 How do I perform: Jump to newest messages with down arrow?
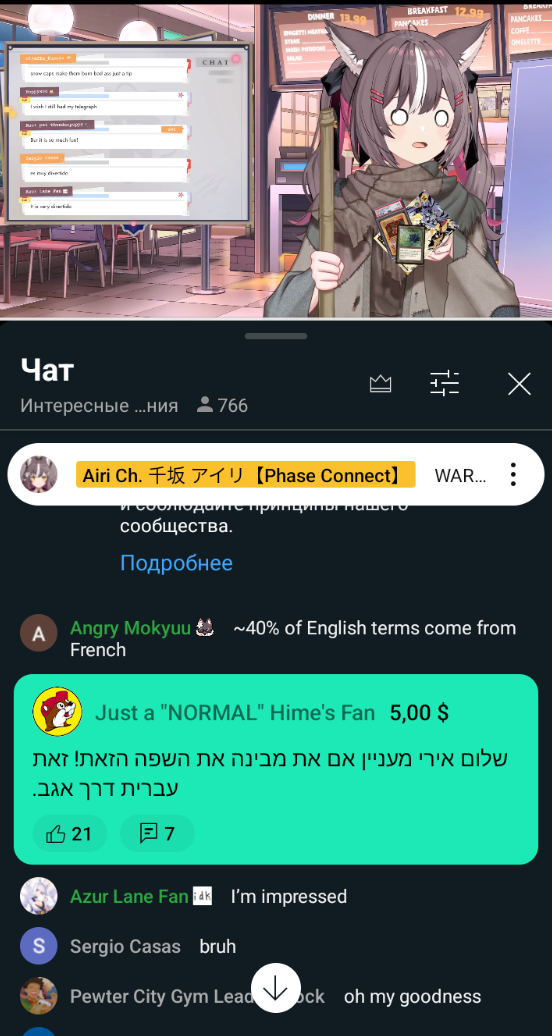[276, 988]
